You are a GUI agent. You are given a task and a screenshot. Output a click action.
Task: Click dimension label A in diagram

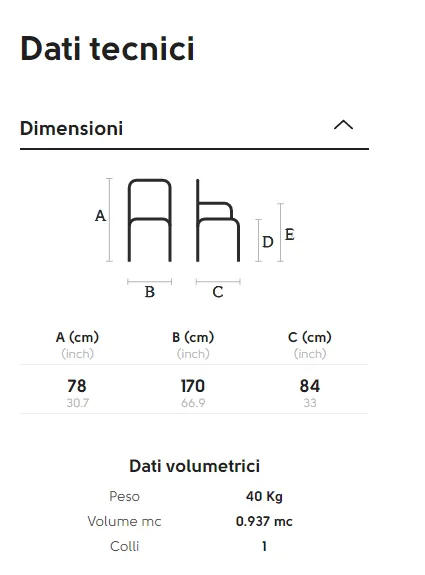coord(100,216)
